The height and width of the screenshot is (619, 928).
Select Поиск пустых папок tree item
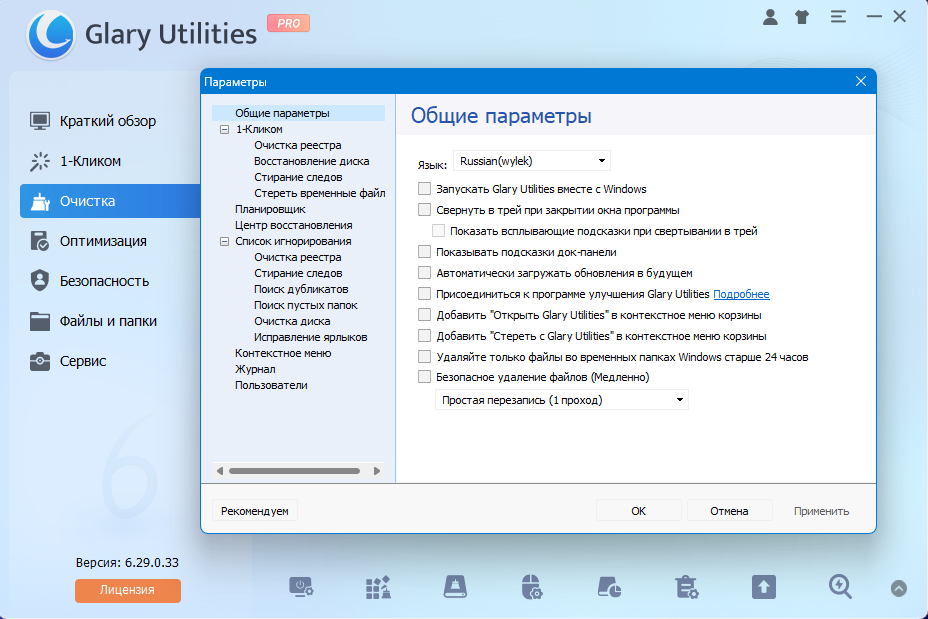pos(305,305)
